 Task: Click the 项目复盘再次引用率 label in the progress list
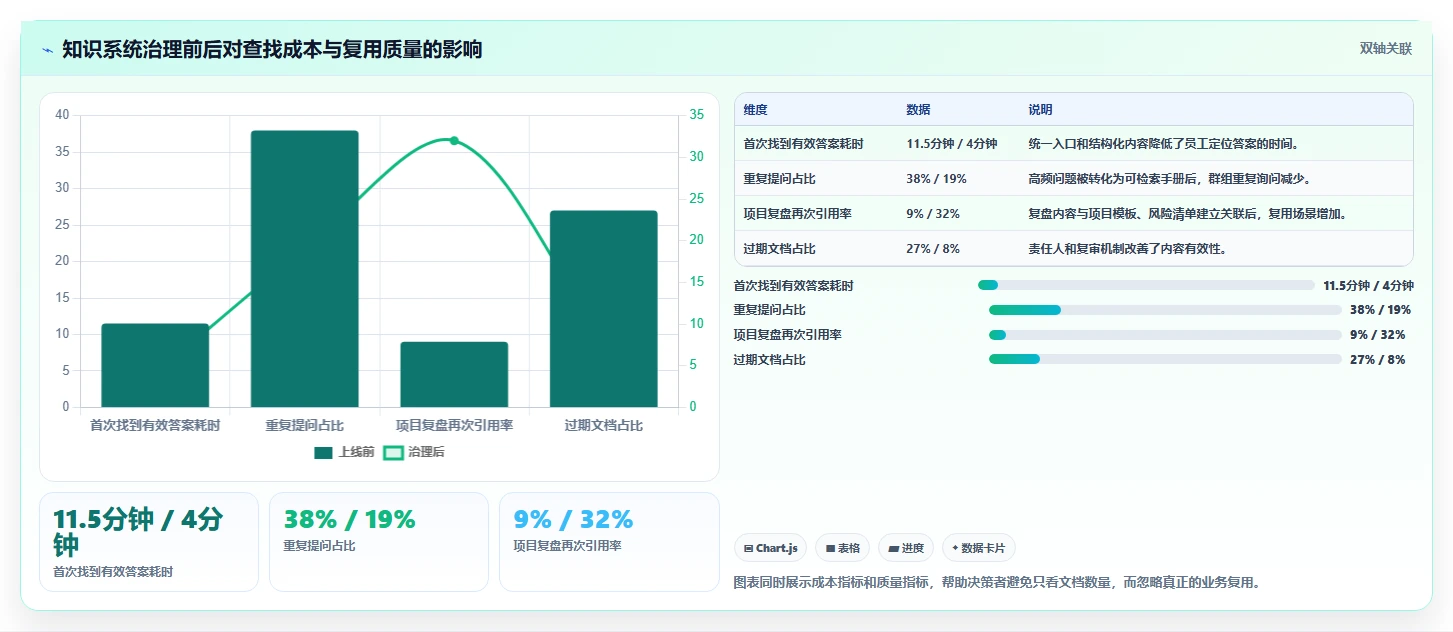(787, 334)
